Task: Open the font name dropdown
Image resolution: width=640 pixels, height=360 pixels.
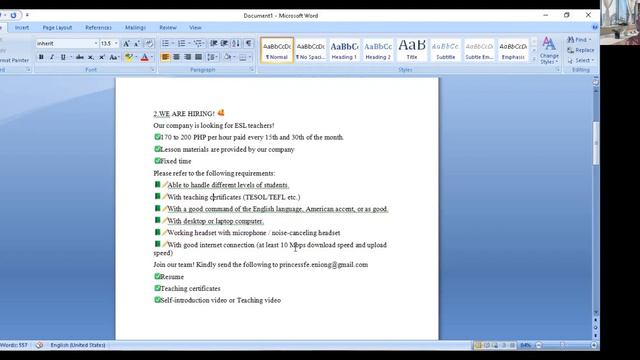Action: [96, 44]
